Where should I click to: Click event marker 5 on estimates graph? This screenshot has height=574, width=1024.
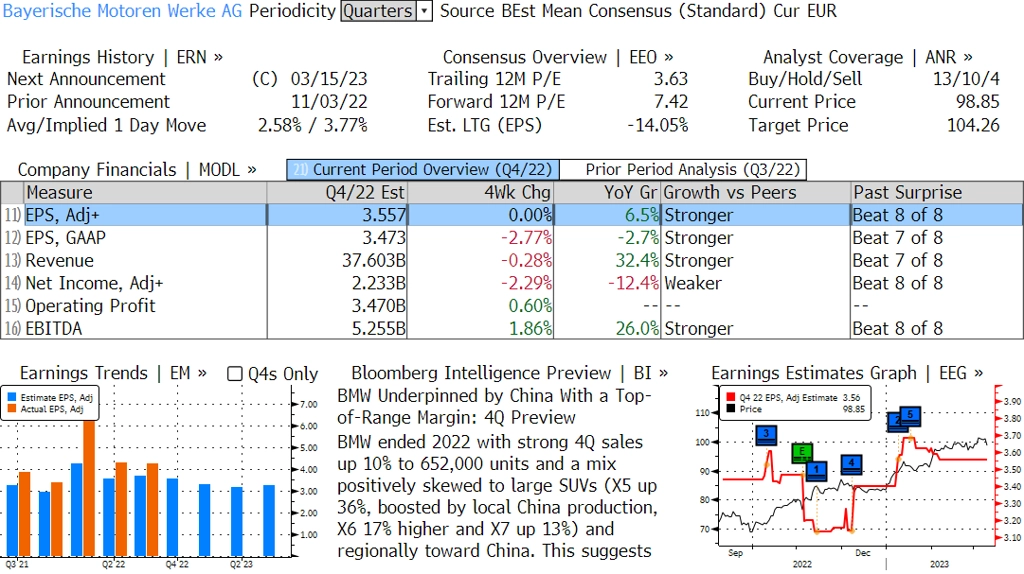point(910,415)
